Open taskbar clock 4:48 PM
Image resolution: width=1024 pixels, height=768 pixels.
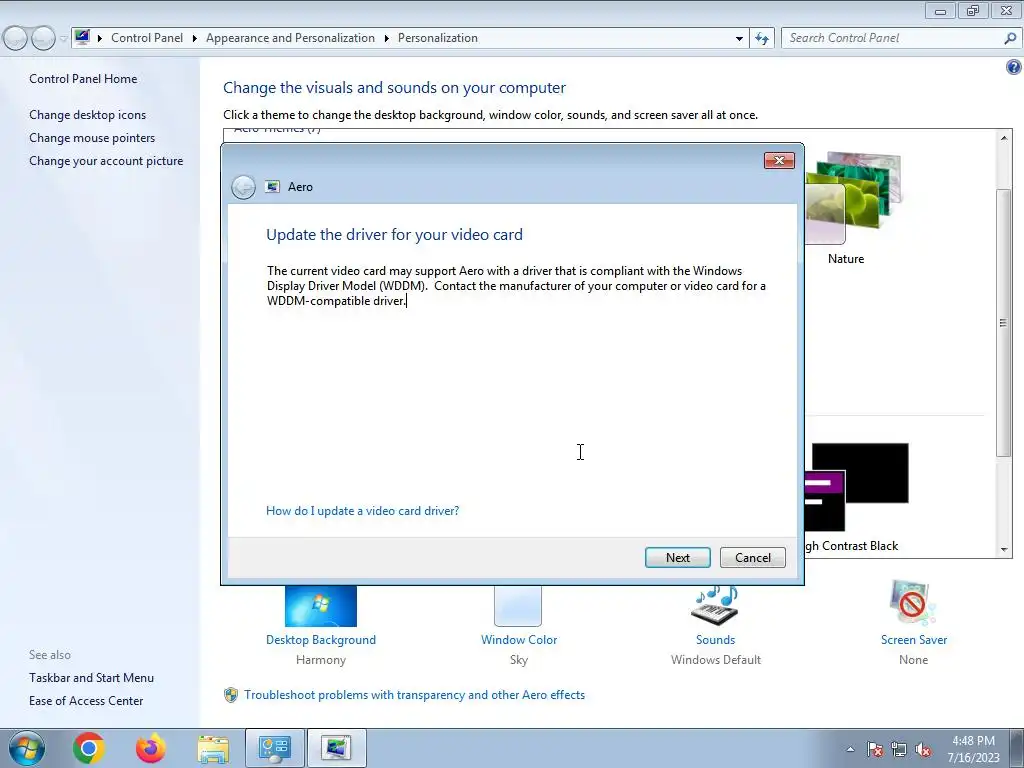(x=974, y=749)
